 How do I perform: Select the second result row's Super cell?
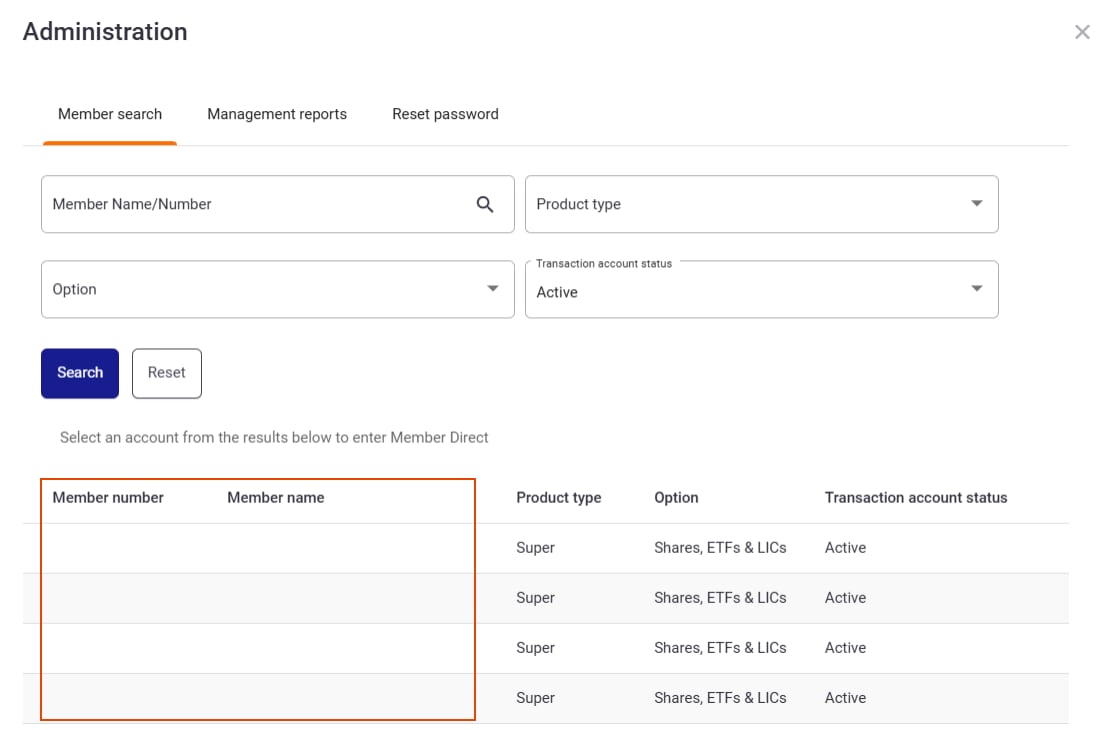pos(535,598)
